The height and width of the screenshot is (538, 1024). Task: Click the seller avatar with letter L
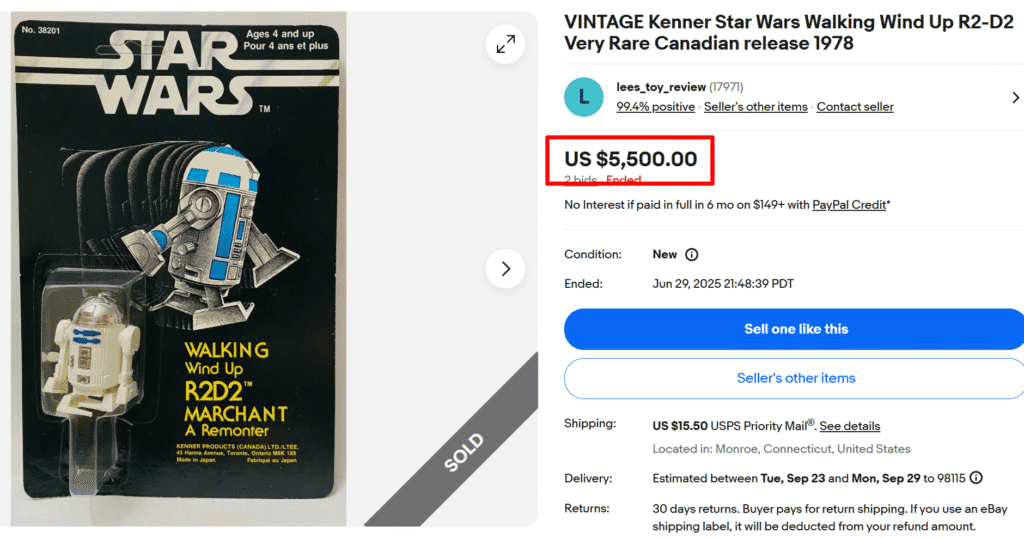tap(583, 97)
